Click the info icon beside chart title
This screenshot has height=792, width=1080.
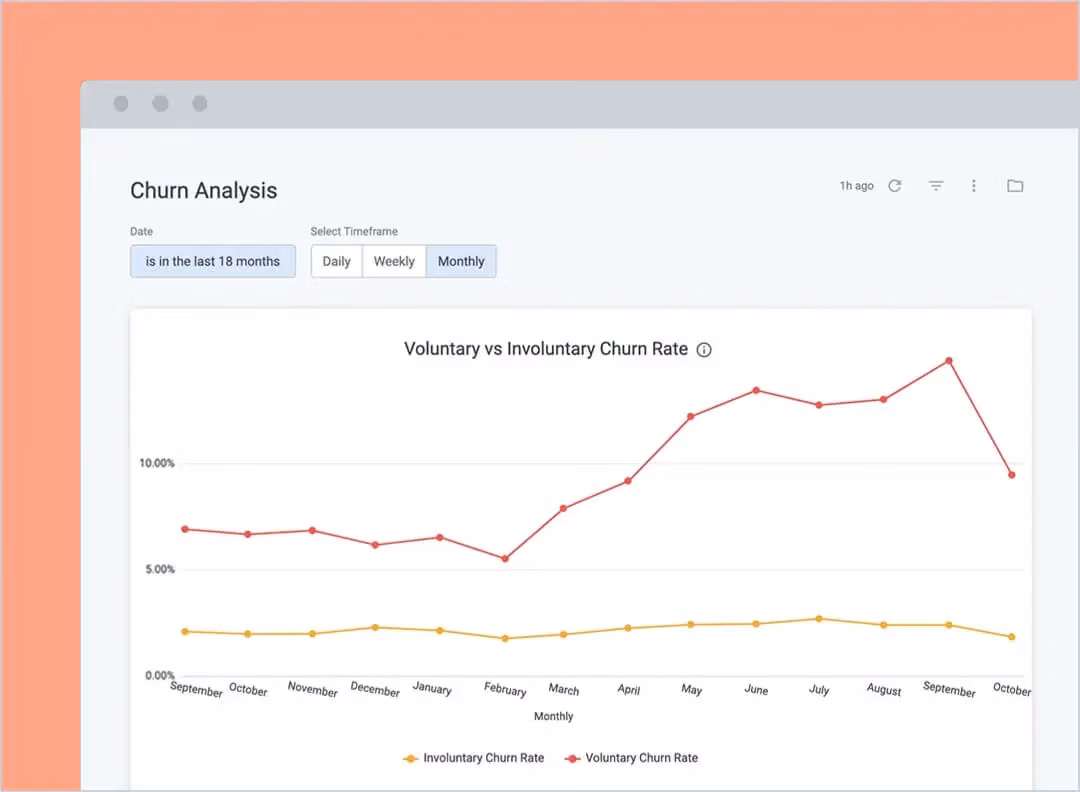point(704,350)
